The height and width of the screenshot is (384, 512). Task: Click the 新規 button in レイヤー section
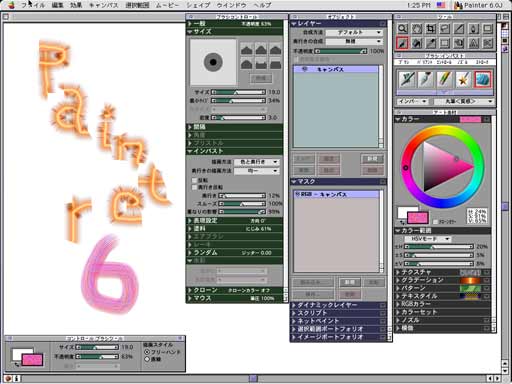click(372, 159)
